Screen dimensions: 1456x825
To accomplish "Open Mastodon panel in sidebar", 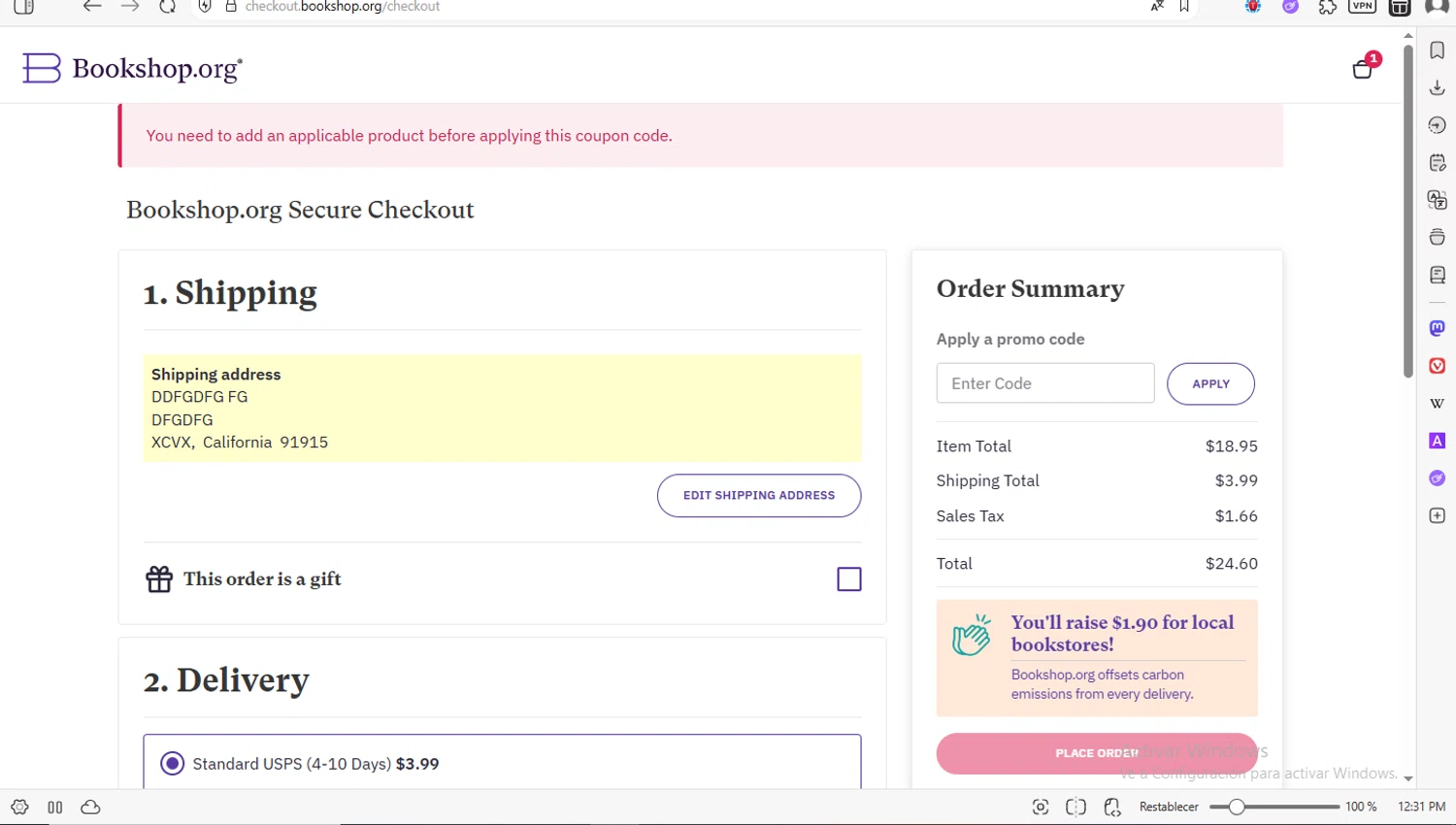I will (x=1438, y=328).
